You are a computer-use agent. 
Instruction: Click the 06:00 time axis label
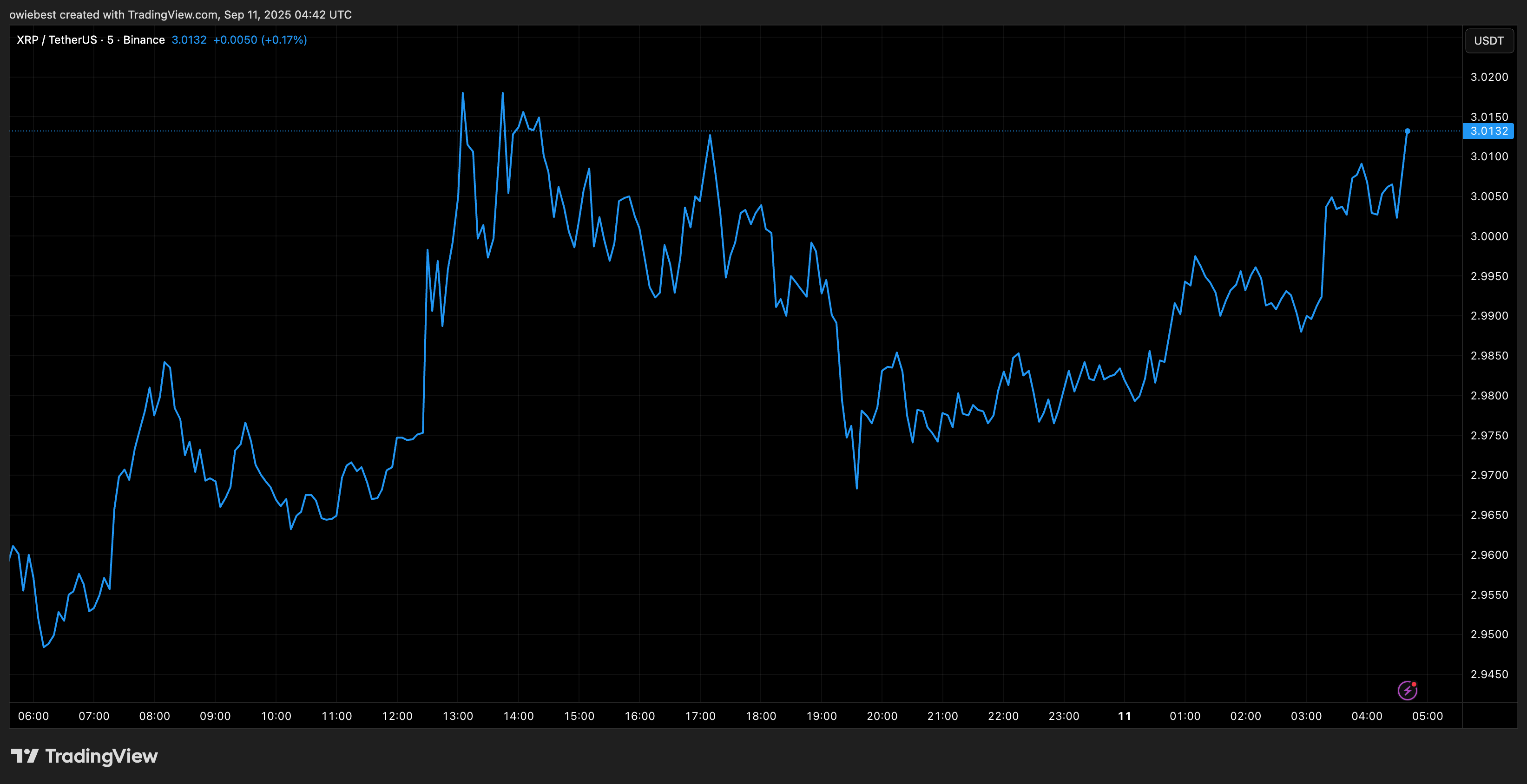pyautogui.click(x=33, y=716)
